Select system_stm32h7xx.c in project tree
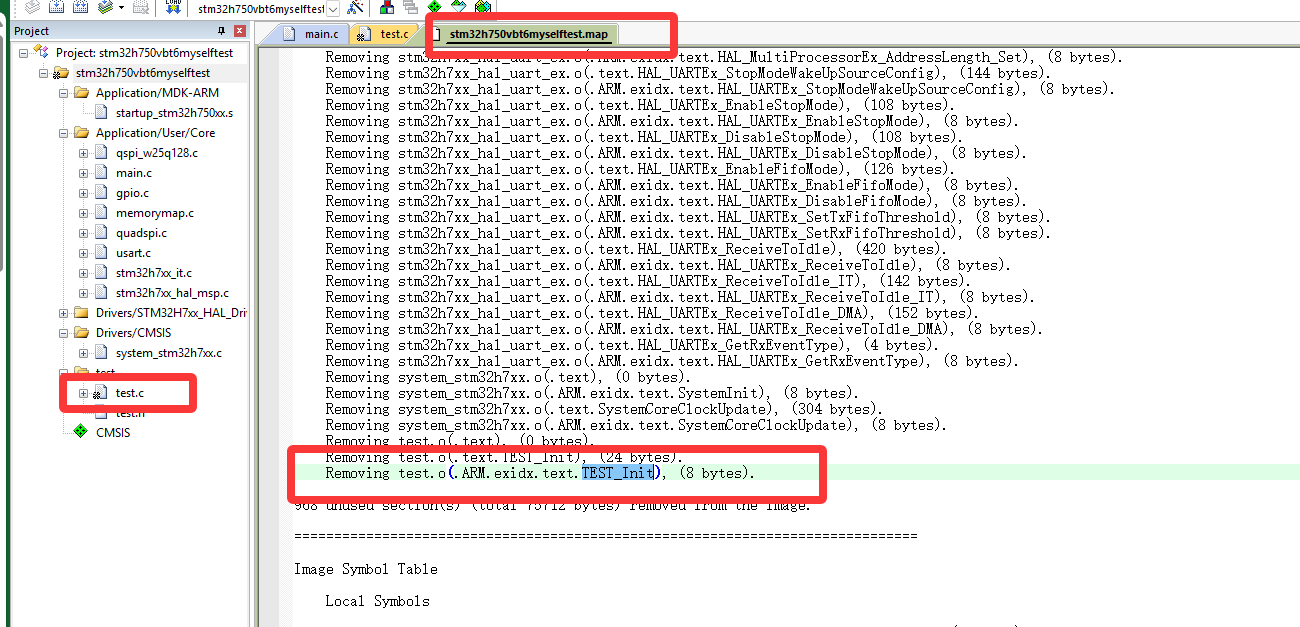Image resolution: width=1300 pixels, height=627 pixels. [x=169, y=353]
